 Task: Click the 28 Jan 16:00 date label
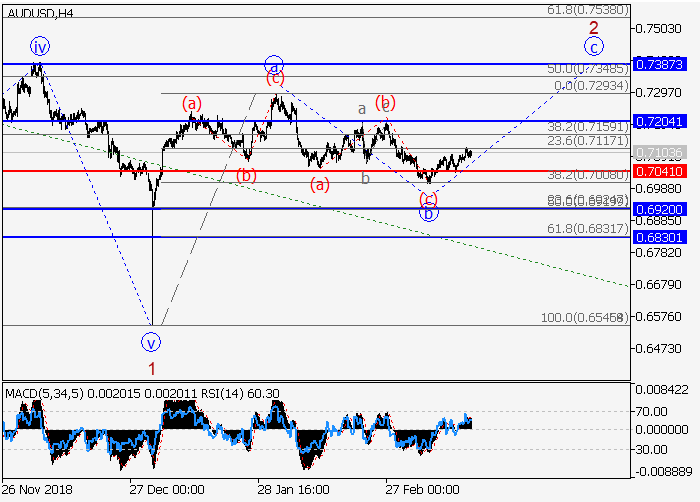pyautogui.click(x=295, y=490)
